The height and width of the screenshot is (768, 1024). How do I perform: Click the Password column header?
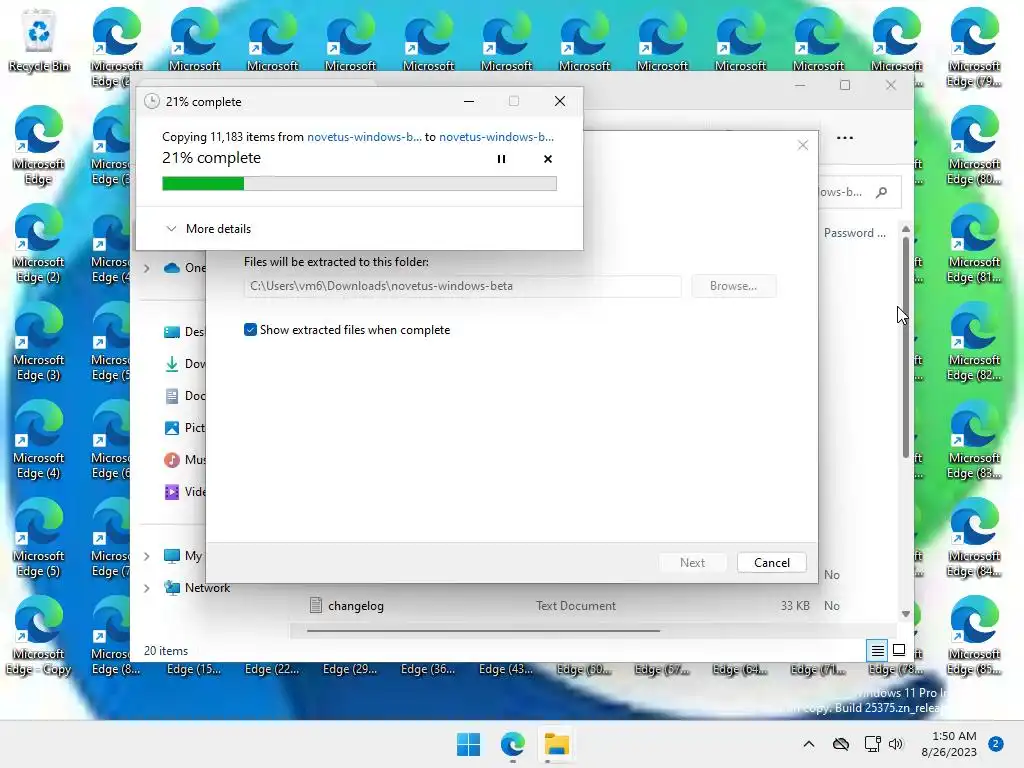(855, 233)
